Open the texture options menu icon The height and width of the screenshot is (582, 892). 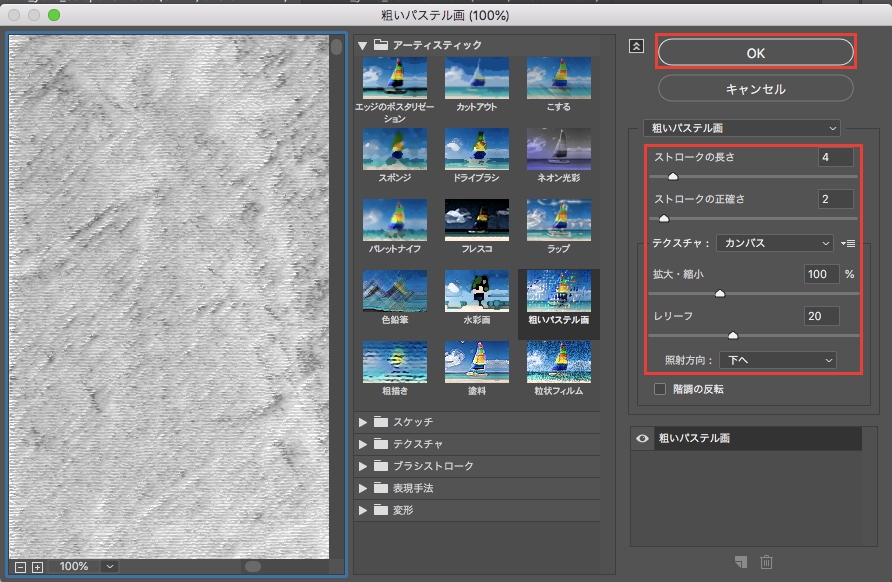click(849, 243)
